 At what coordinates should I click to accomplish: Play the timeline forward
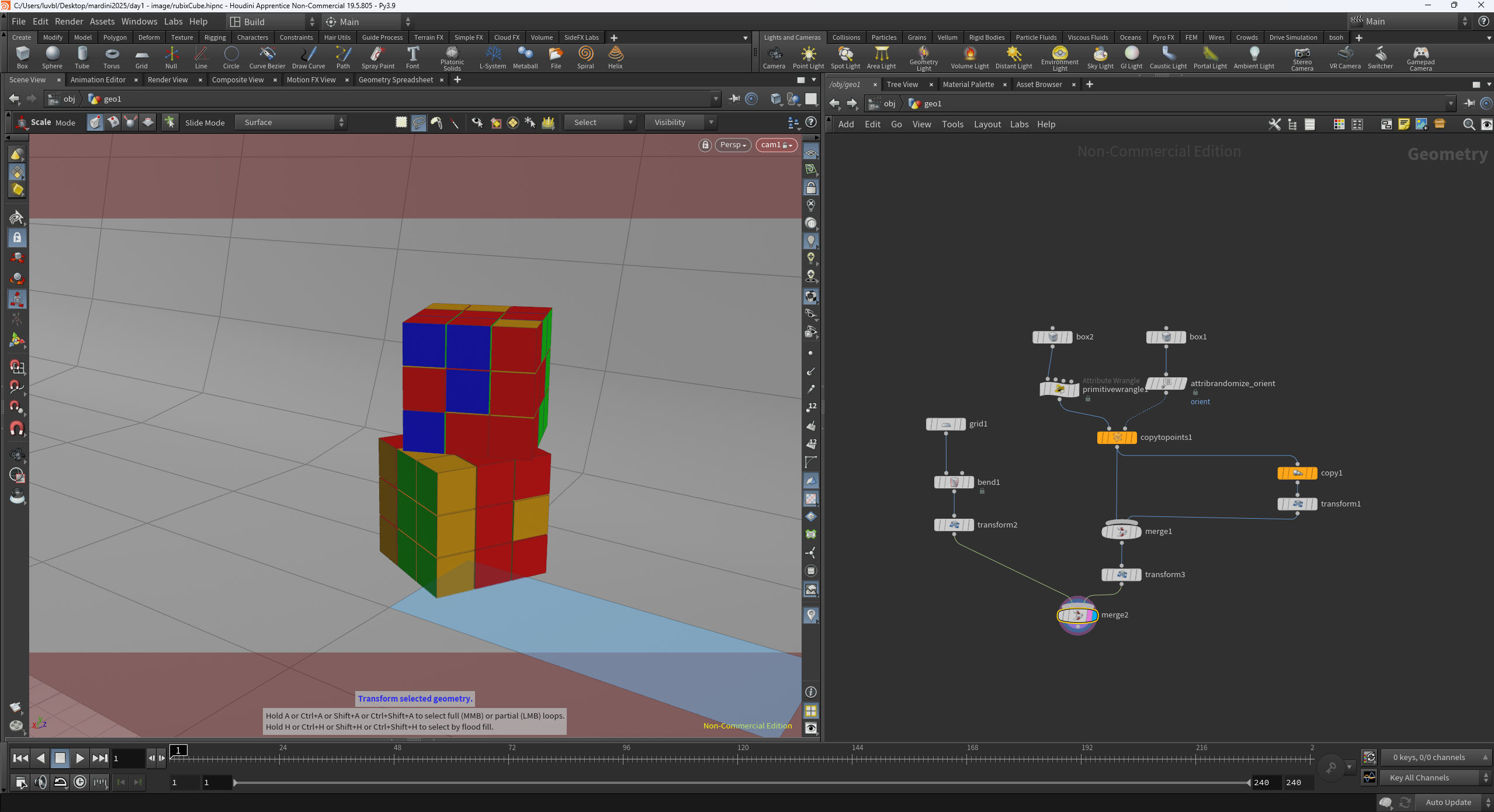(80, 758)
